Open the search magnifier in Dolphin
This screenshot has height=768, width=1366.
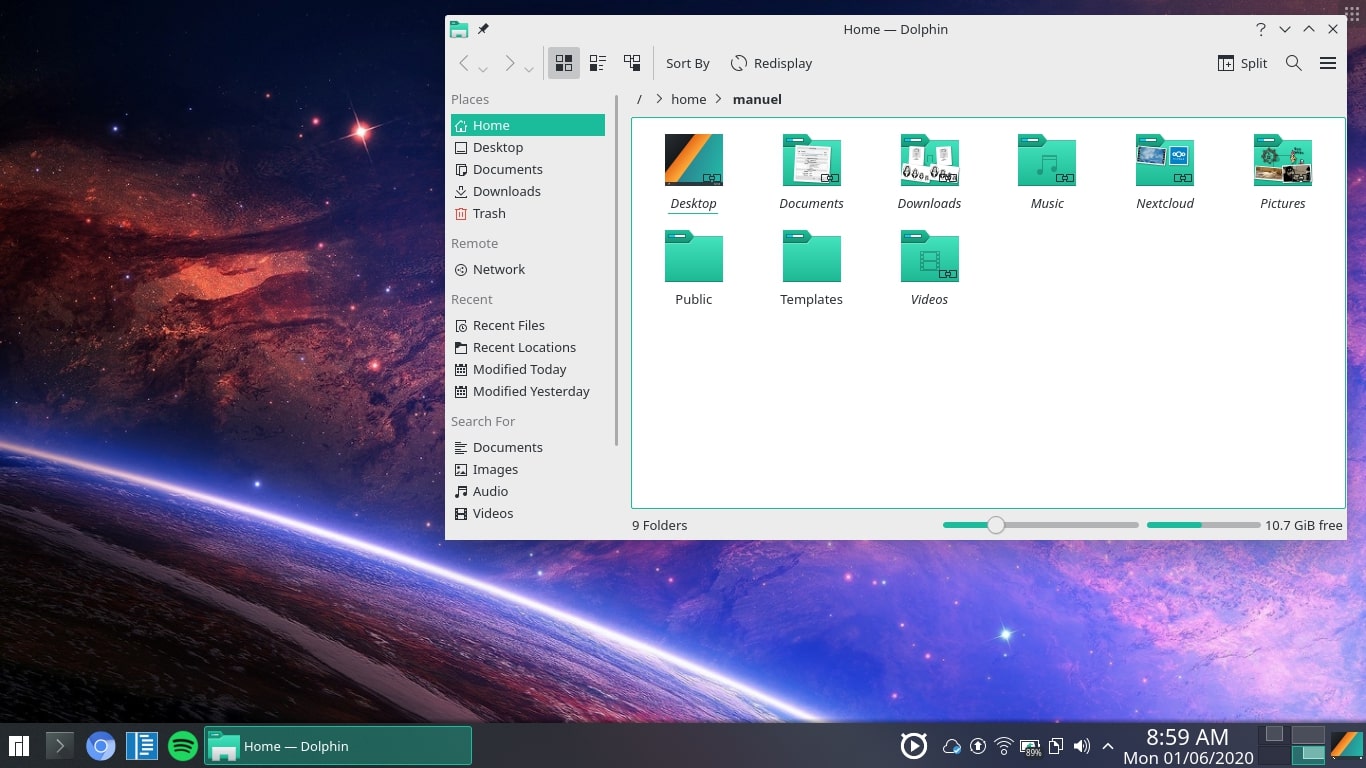click(x=1293, y=63)
